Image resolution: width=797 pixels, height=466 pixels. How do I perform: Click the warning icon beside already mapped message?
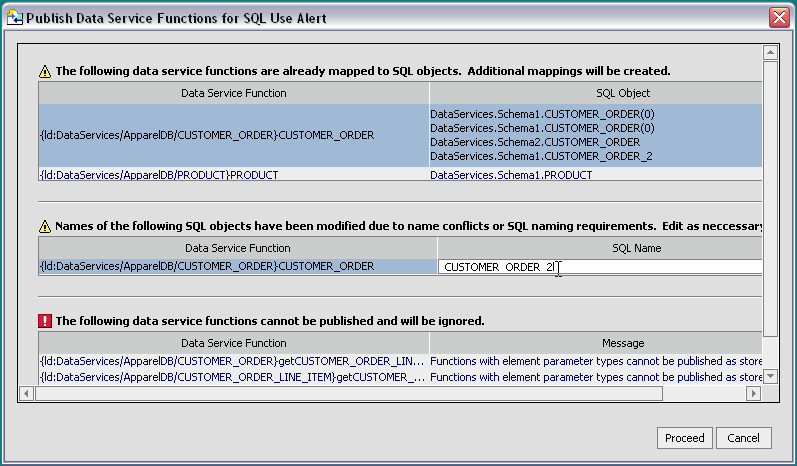point(45,72)
